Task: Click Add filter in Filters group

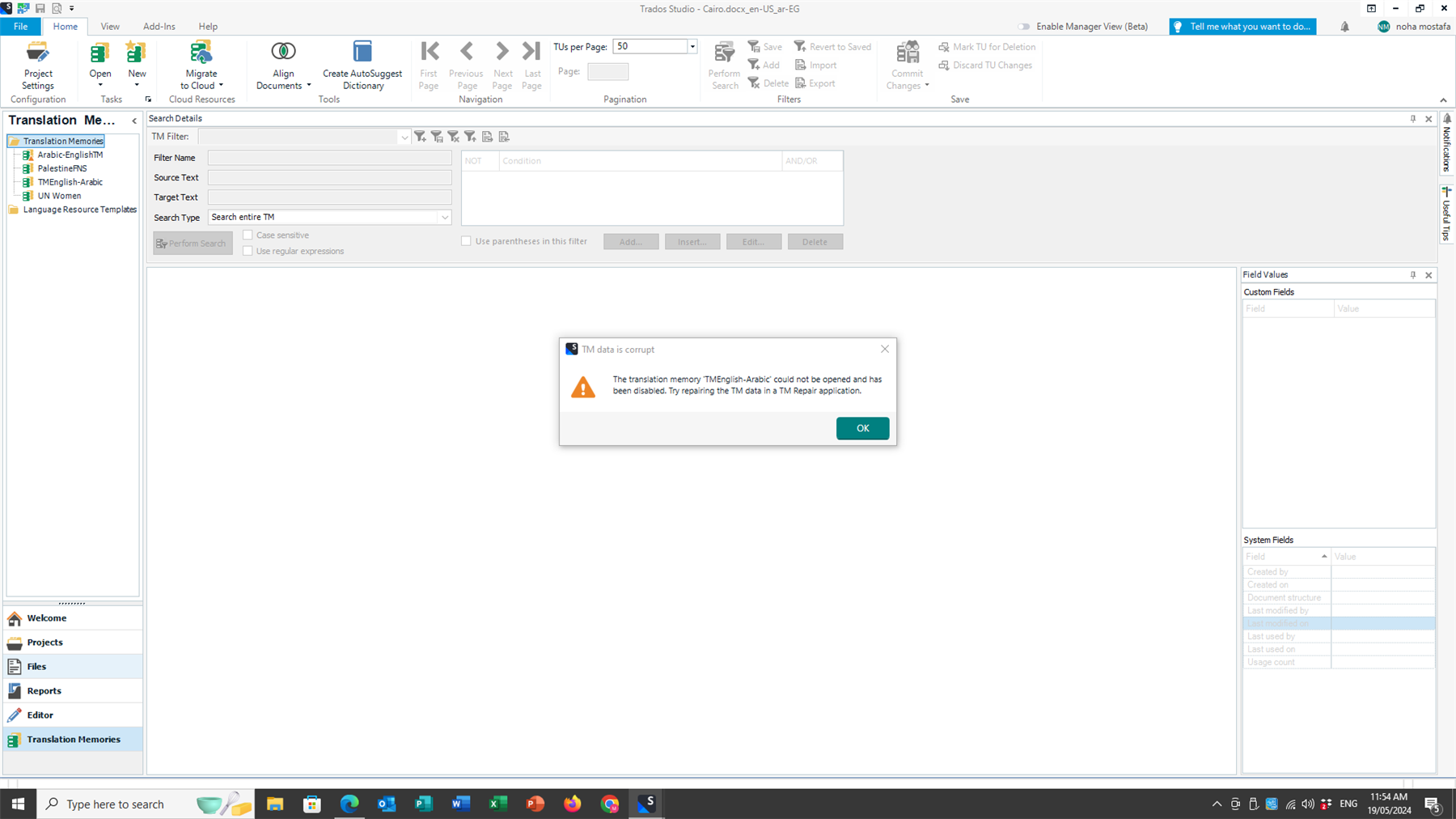Action: [x=764, y=65]
